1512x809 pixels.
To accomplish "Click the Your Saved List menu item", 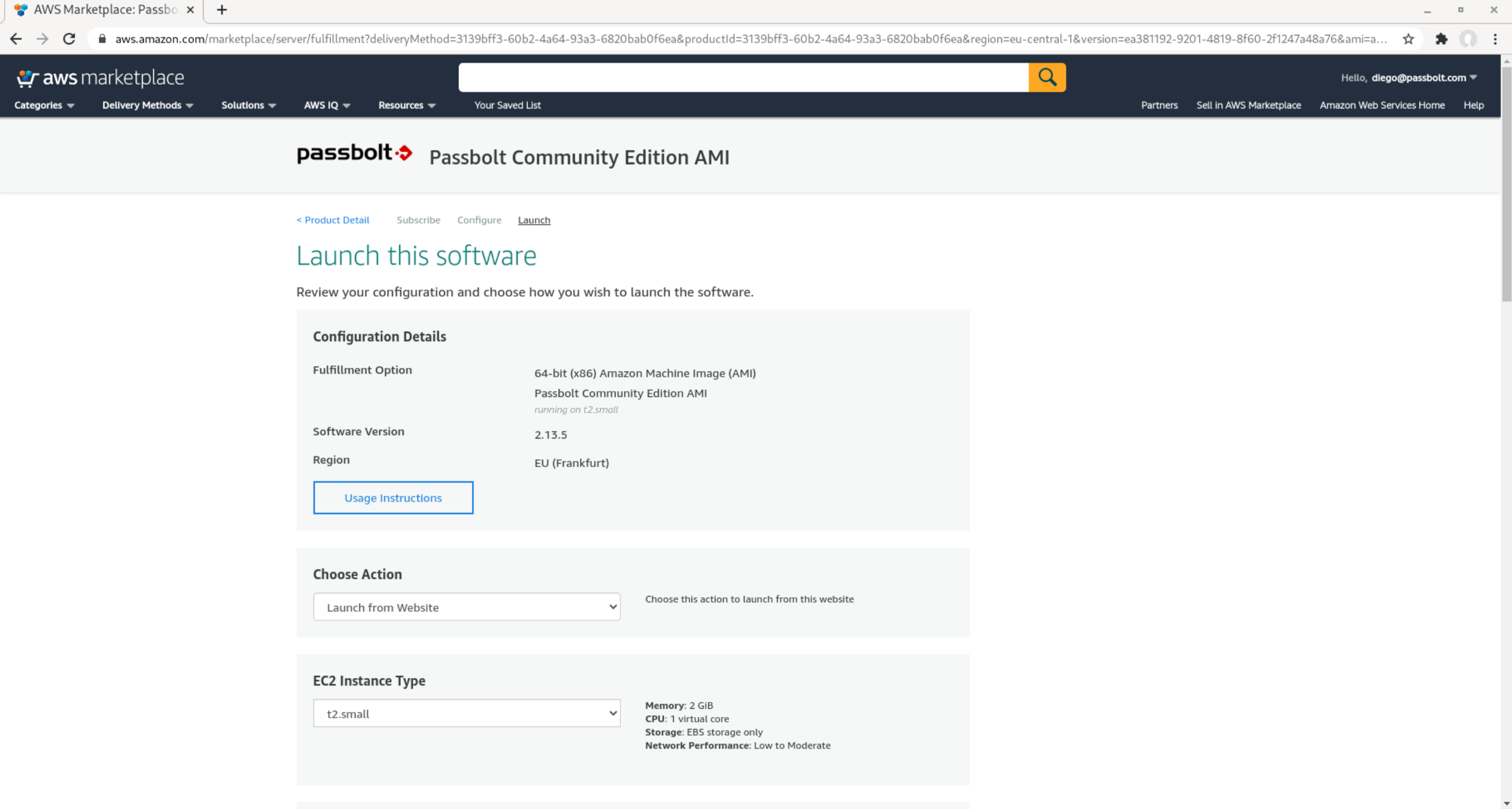I will [x=506, y=104].
